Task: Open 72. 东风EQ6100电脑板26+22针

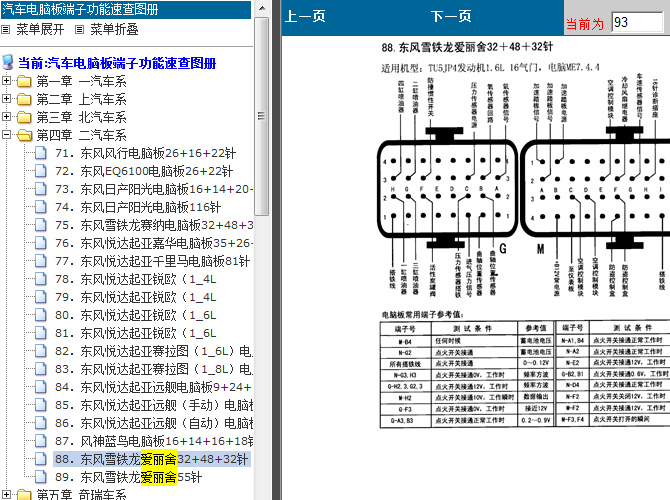Action: tap(144, 171)
